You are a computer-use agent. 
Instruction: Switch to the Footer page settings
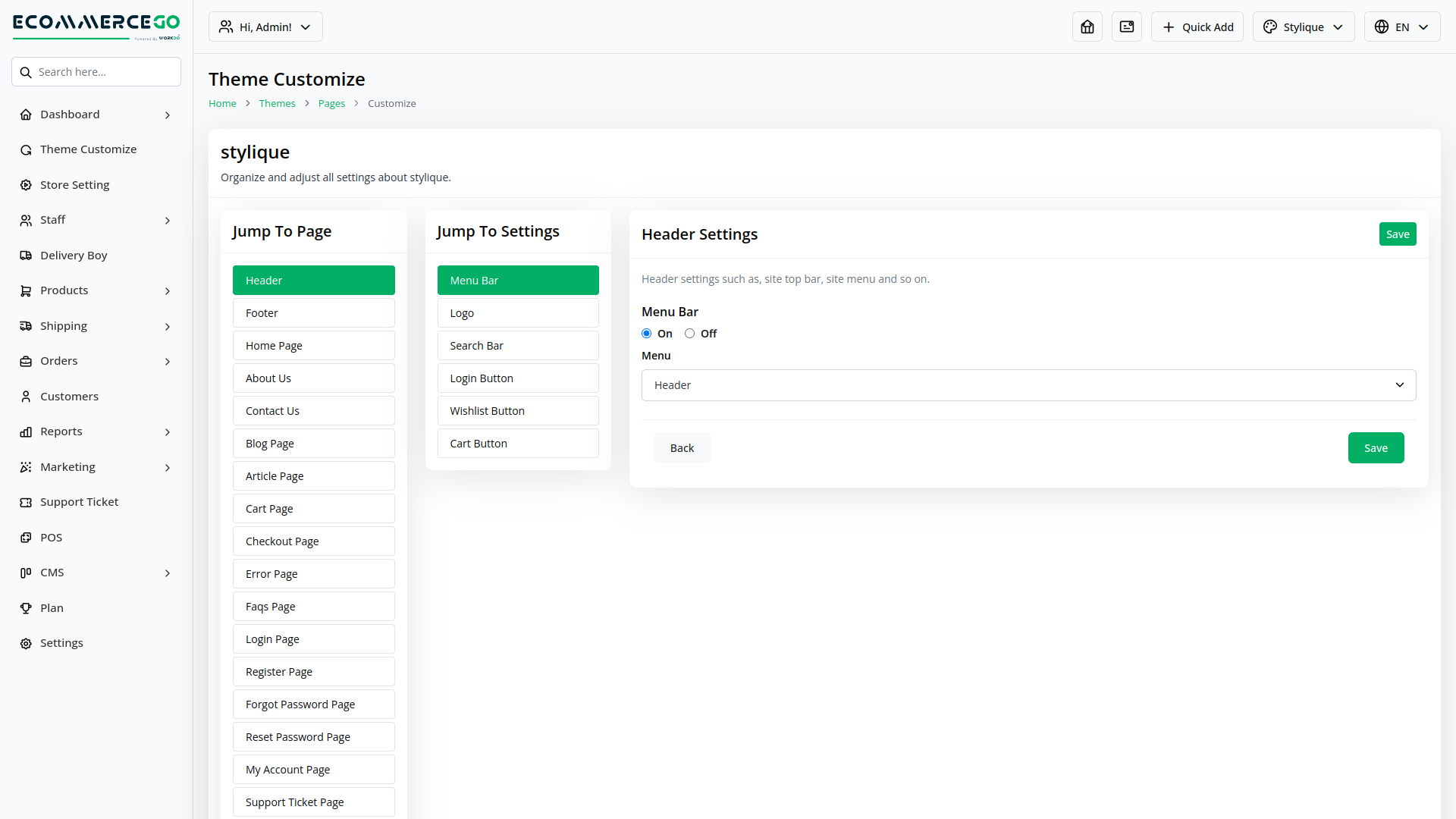point(313,312)
